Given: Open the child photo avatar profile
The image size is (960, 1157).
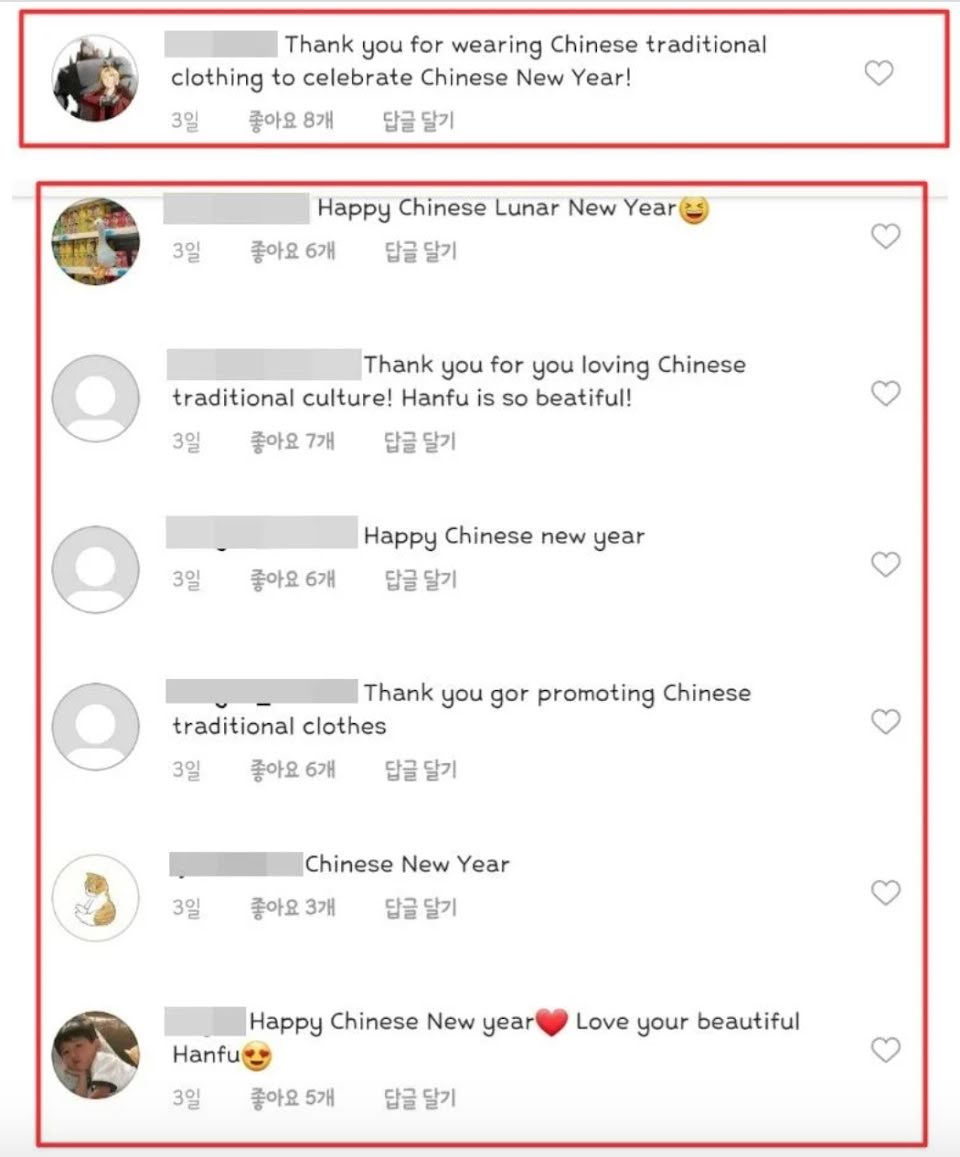Looking at the screenshot, I should click(95, 1054).
